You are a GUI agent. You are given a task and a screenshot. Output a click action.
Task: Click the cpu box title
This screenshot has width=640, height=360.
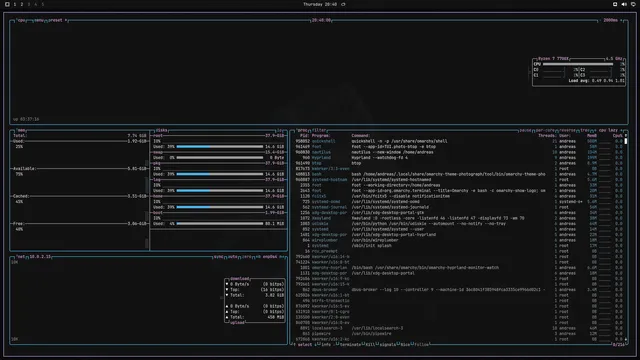tap(21, 20)
